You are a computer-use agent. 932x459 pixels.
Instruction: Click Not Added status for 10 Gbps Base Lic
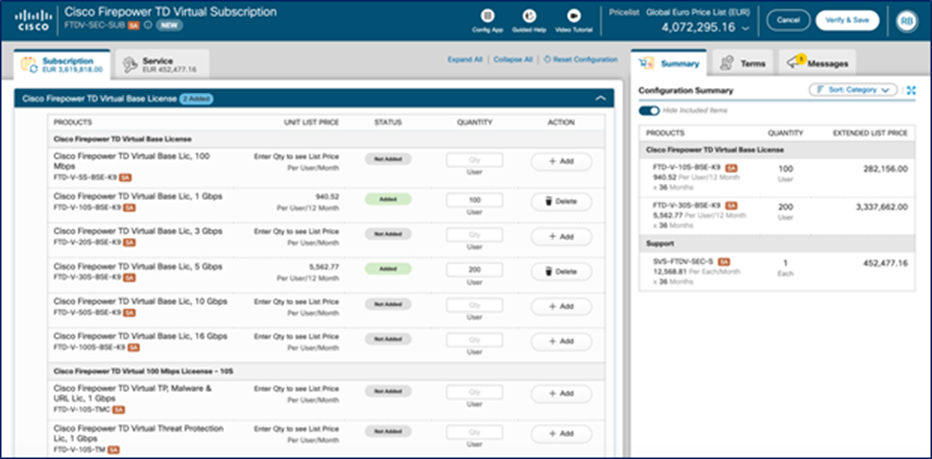pyautogui.click(x=388, y=304)
